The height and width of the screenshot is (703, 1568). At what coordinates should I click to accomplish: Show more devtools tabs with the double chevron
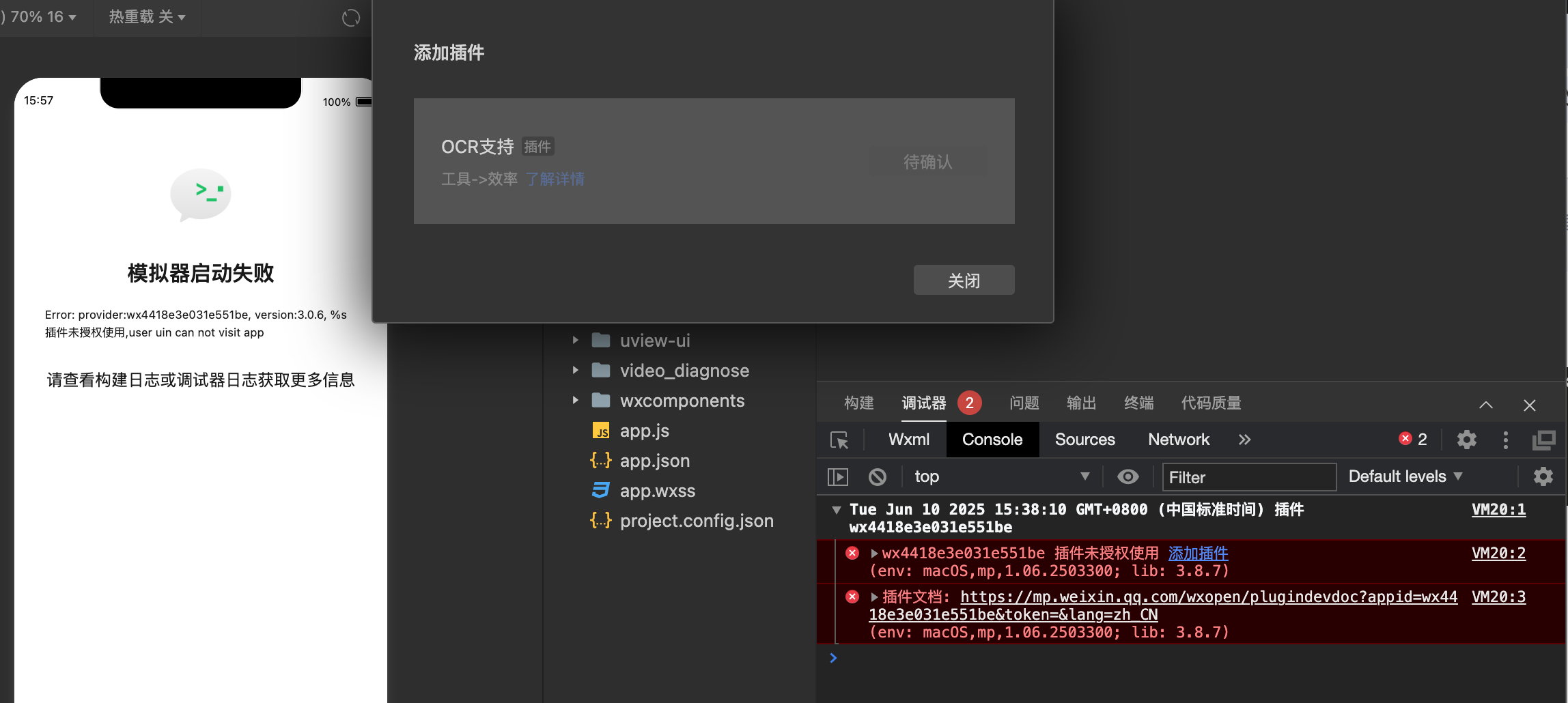[x=1244, y=440]
